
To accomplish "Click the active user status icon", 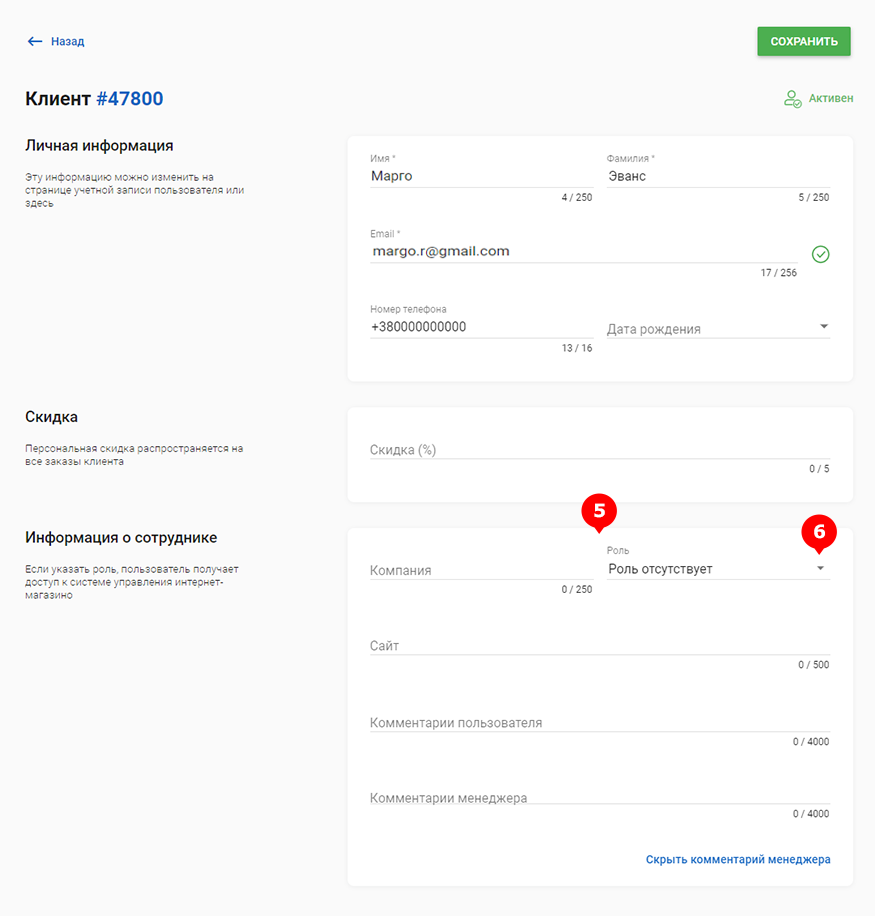I will pos(792,99).
